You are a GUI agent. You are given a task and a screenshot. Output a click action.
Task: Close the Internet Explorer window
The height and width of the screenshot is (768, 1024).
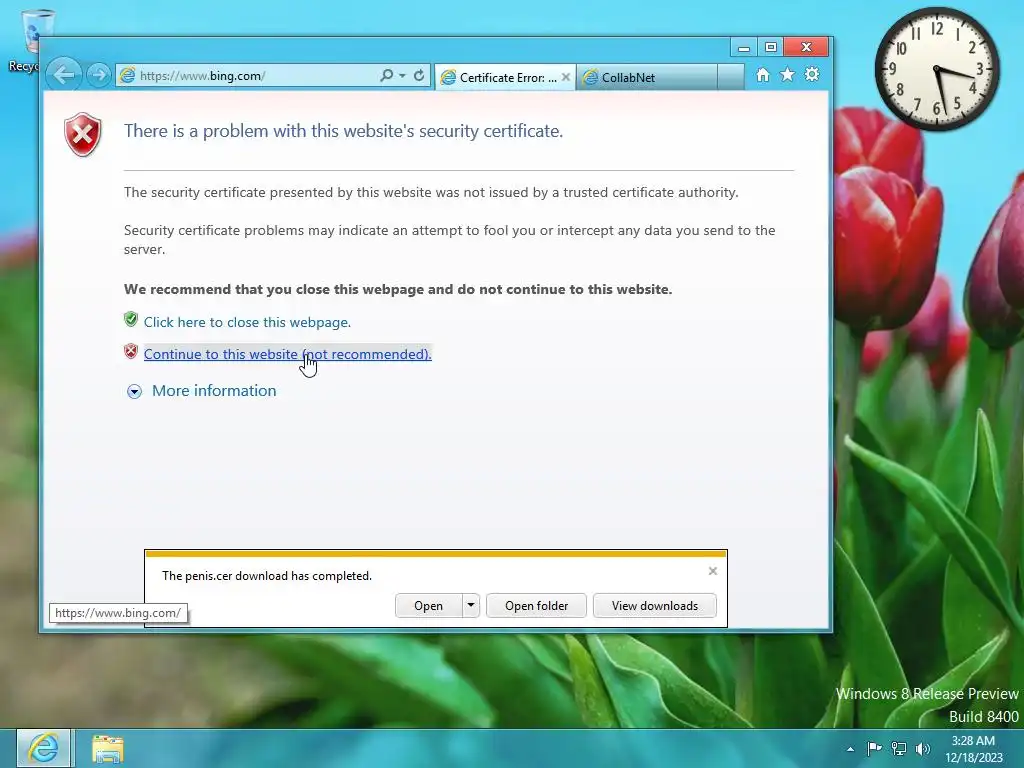(807, 47)
